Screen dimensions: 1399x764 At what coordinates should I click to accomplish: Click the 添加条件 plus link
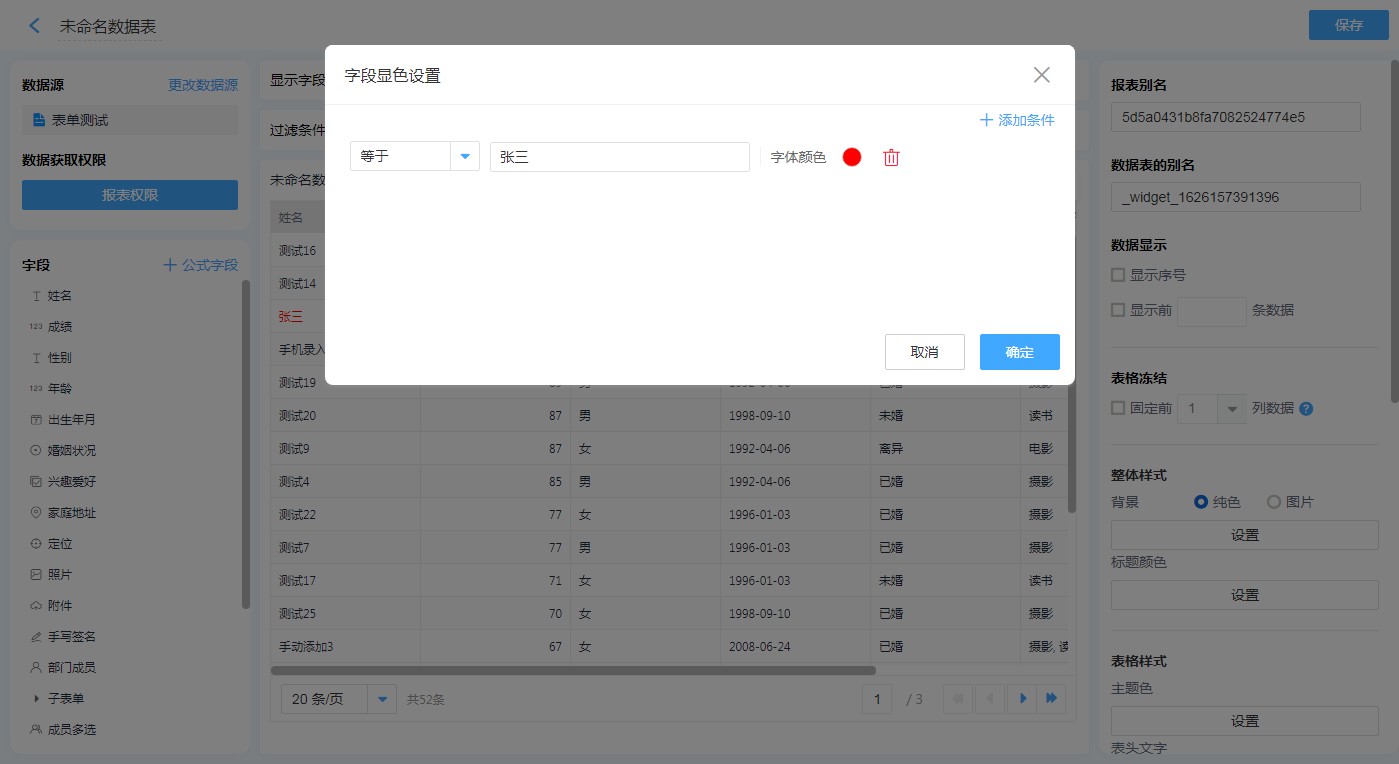coord(1016,120)
